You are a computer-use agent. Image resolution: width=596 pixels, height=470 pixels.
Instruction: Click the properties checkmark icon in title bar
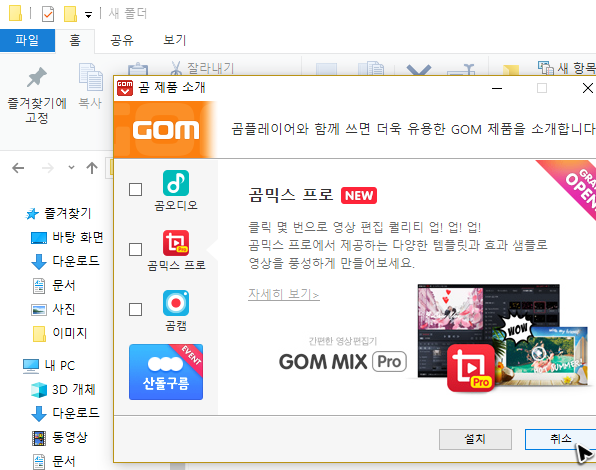point(48,14)
